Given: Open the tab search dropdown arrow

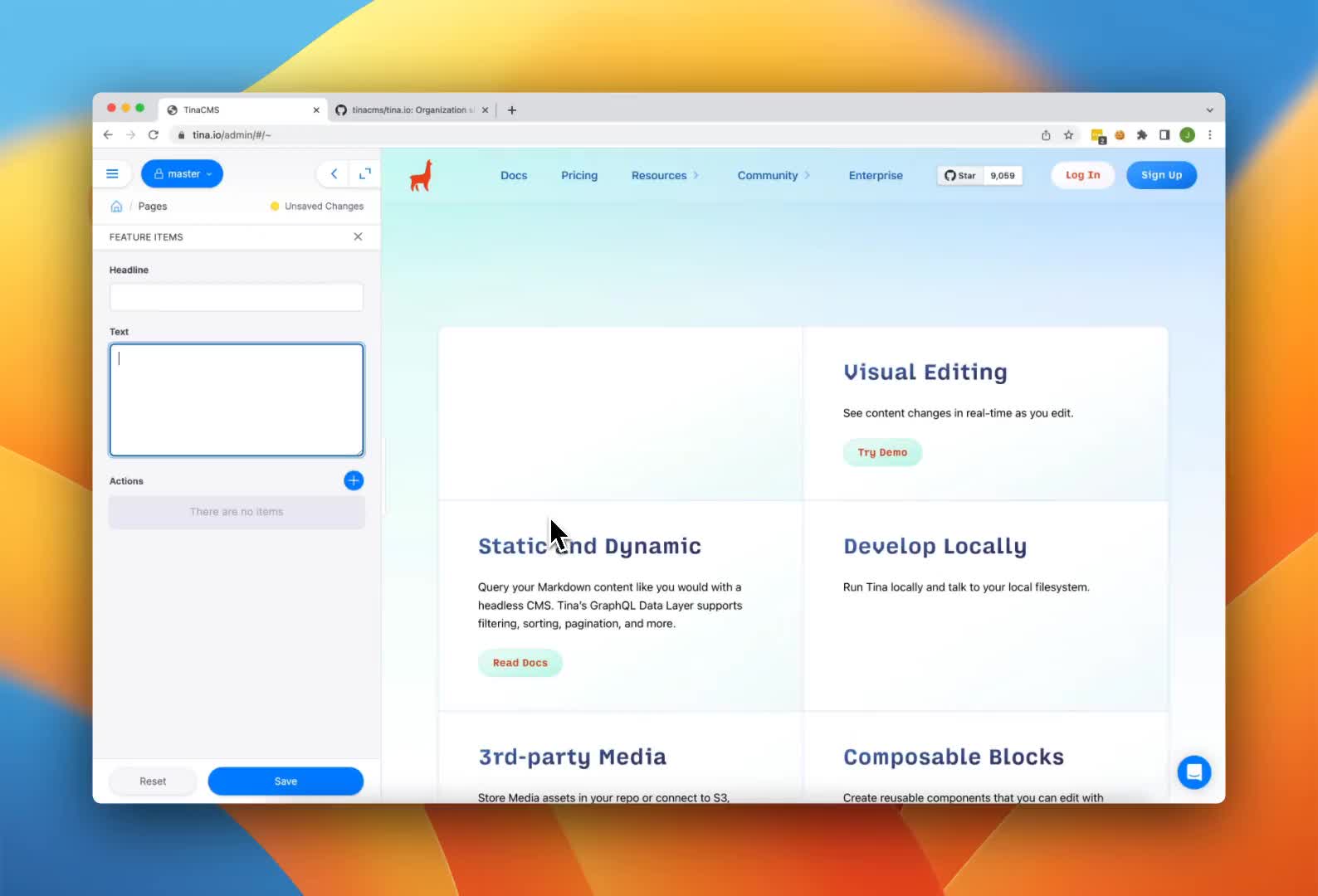Looking at the screenshot, I should pos(1209,110).
